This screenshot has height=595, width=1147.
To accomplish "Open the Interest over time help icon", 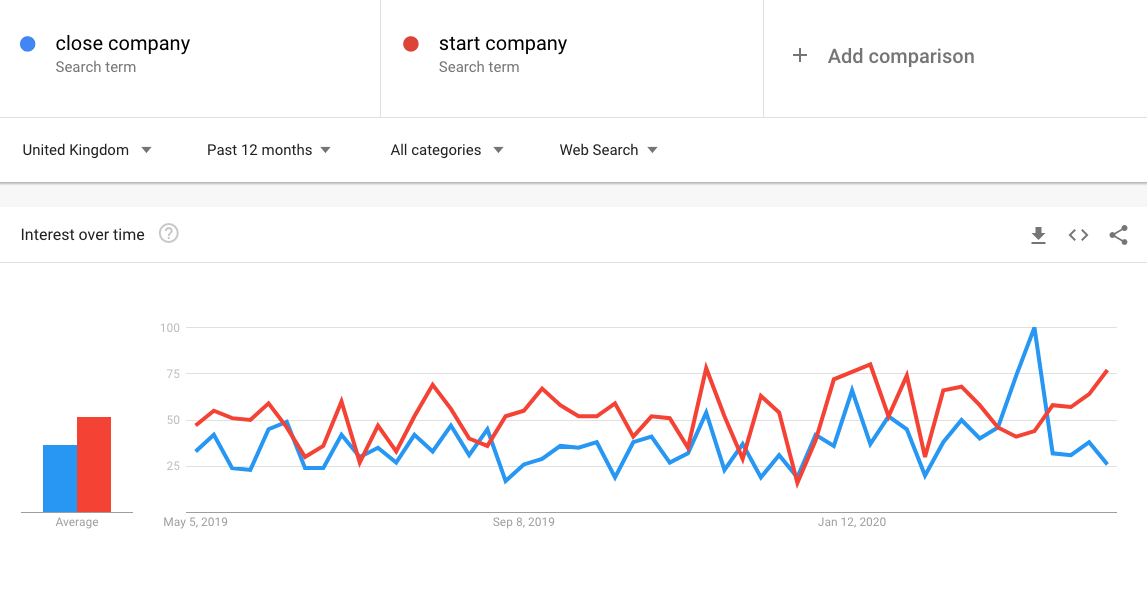I will (x=169, y=234).
